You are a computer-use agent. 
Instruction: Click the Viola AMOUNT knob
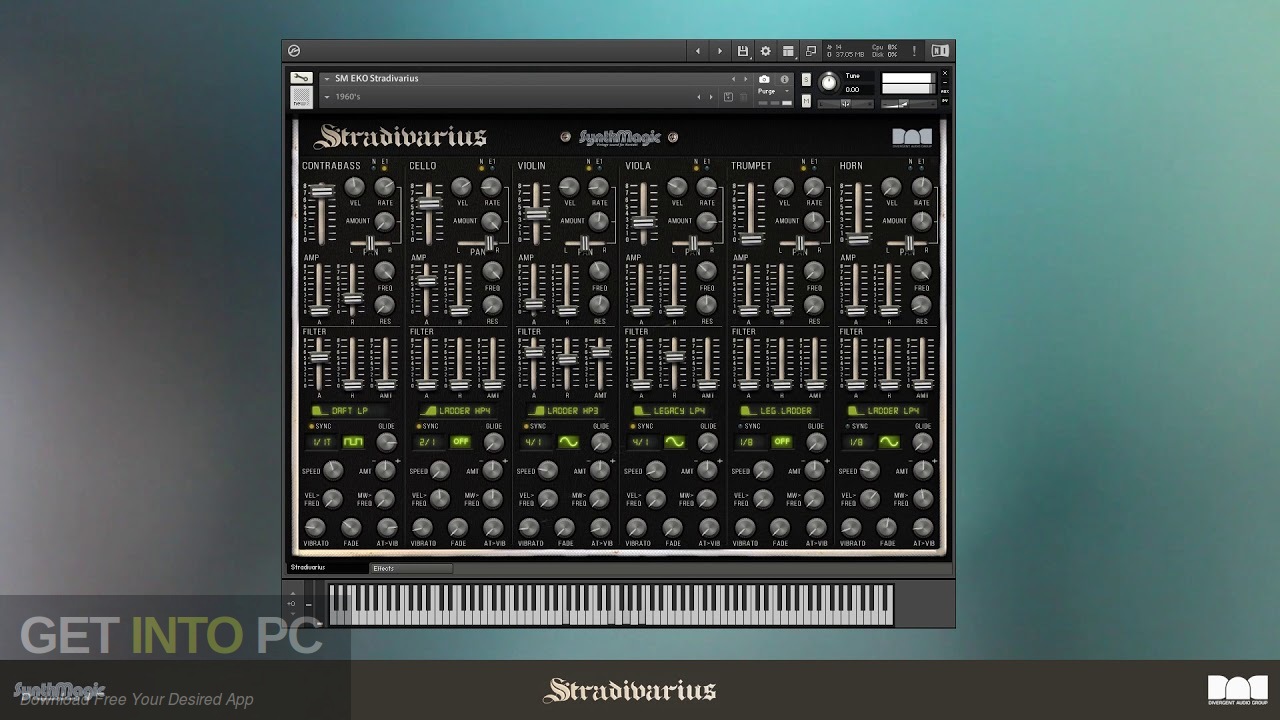(x=706, y=221)
